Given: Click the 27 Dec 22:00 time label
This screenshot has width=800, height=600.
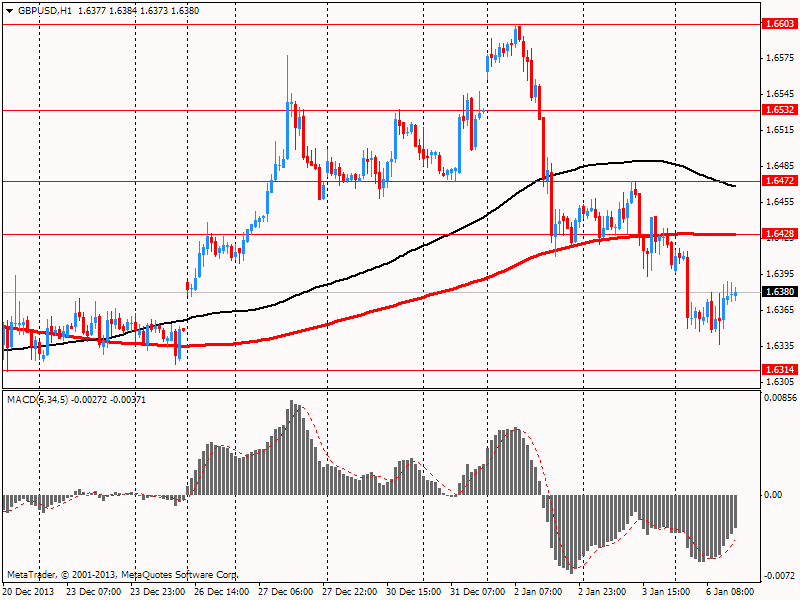Looking at the screenshot, I should [x=349, y=592].
